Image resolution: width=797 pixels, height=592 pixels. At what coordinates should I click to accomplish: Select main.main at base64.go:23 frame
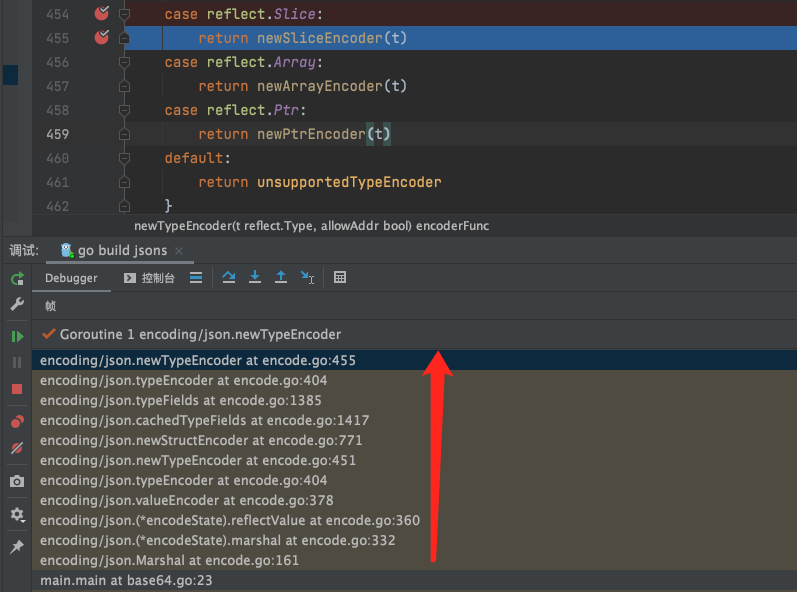click(126, 580)
